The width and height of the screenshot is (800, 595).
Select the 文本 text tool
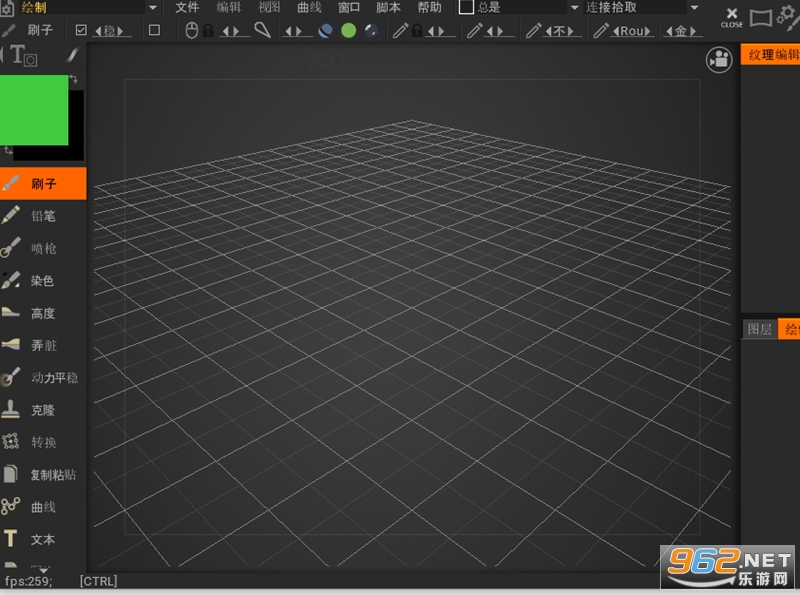43,539
